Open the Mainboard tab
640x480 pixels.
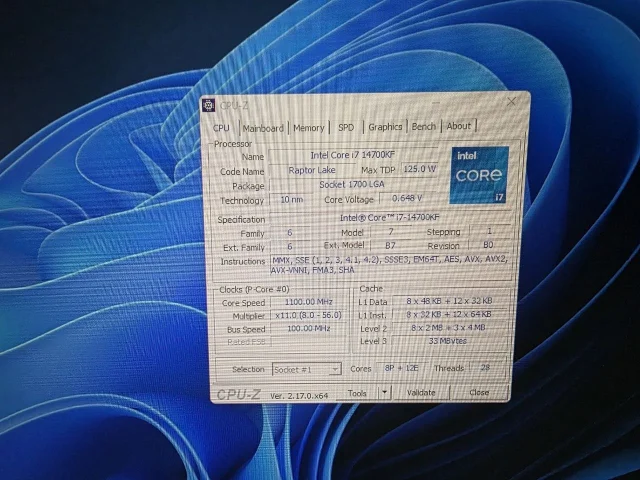click(x=263, y=128)
